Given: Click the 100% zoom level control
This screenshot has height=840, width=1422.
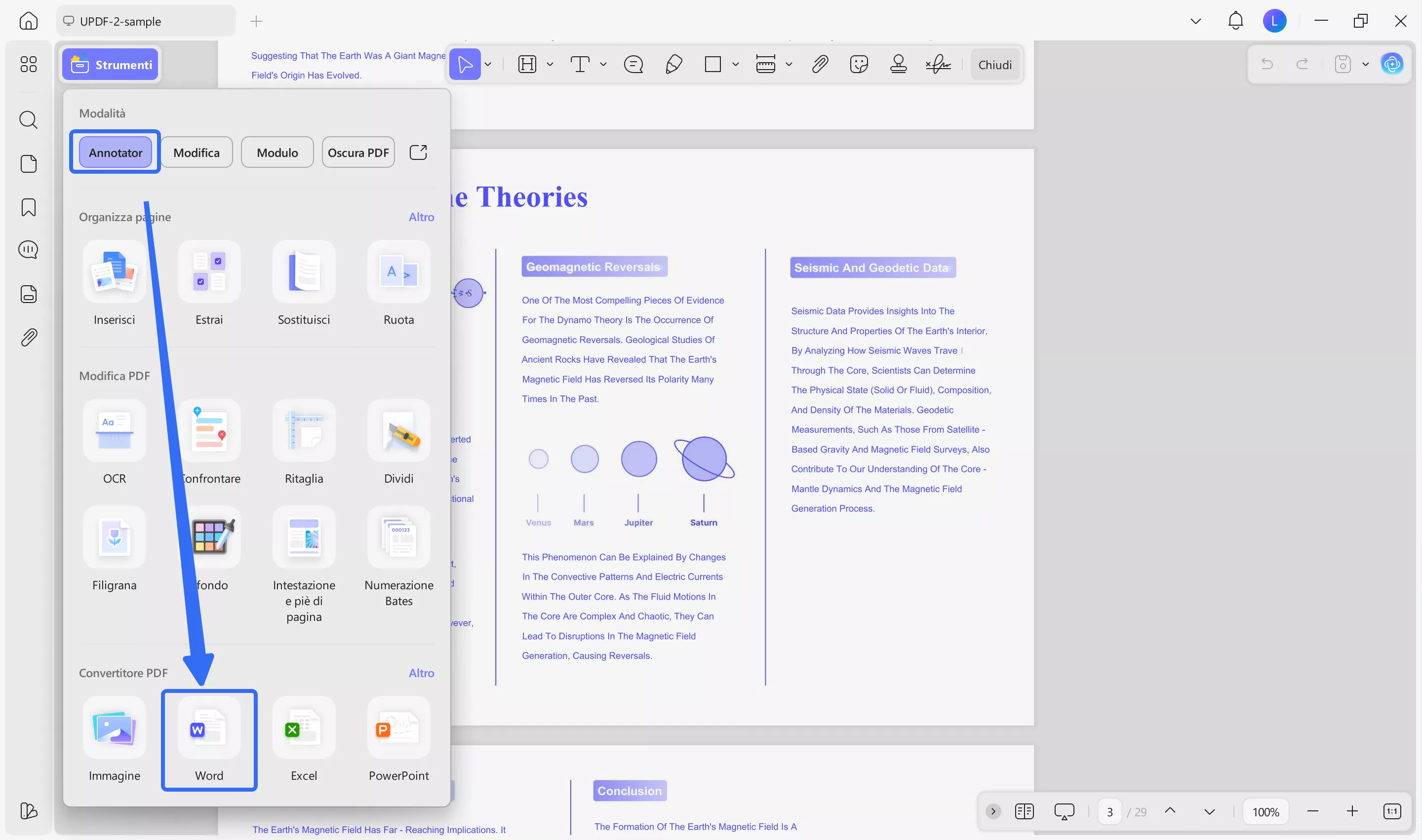Looking at the screenshot, I should (1266, 811).
